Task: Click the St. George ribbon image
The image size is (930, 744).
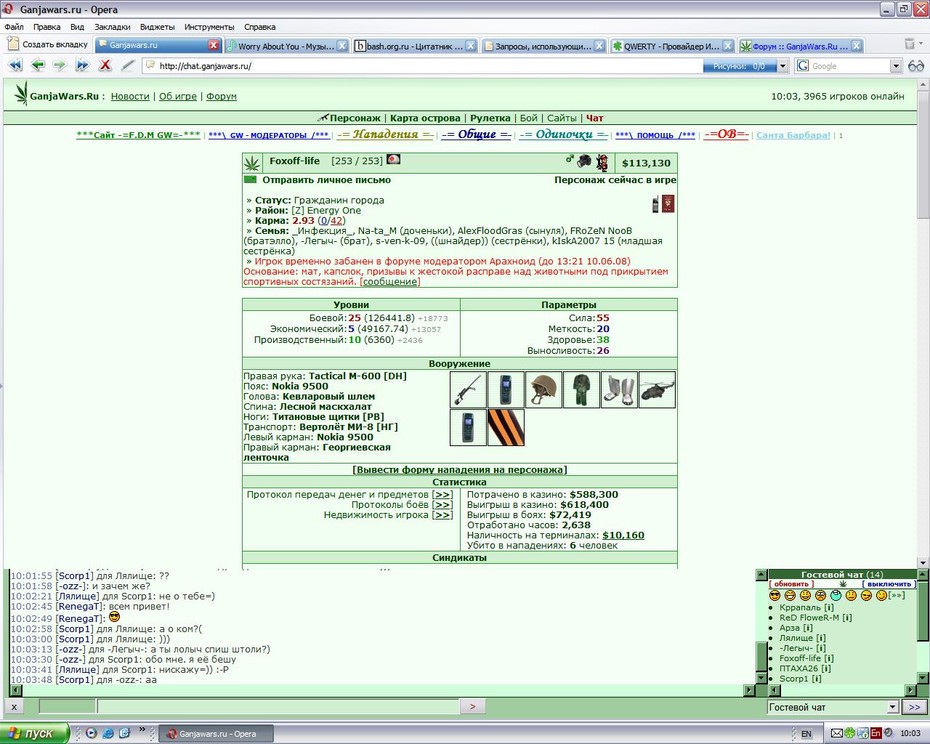Action: point(506,427)
